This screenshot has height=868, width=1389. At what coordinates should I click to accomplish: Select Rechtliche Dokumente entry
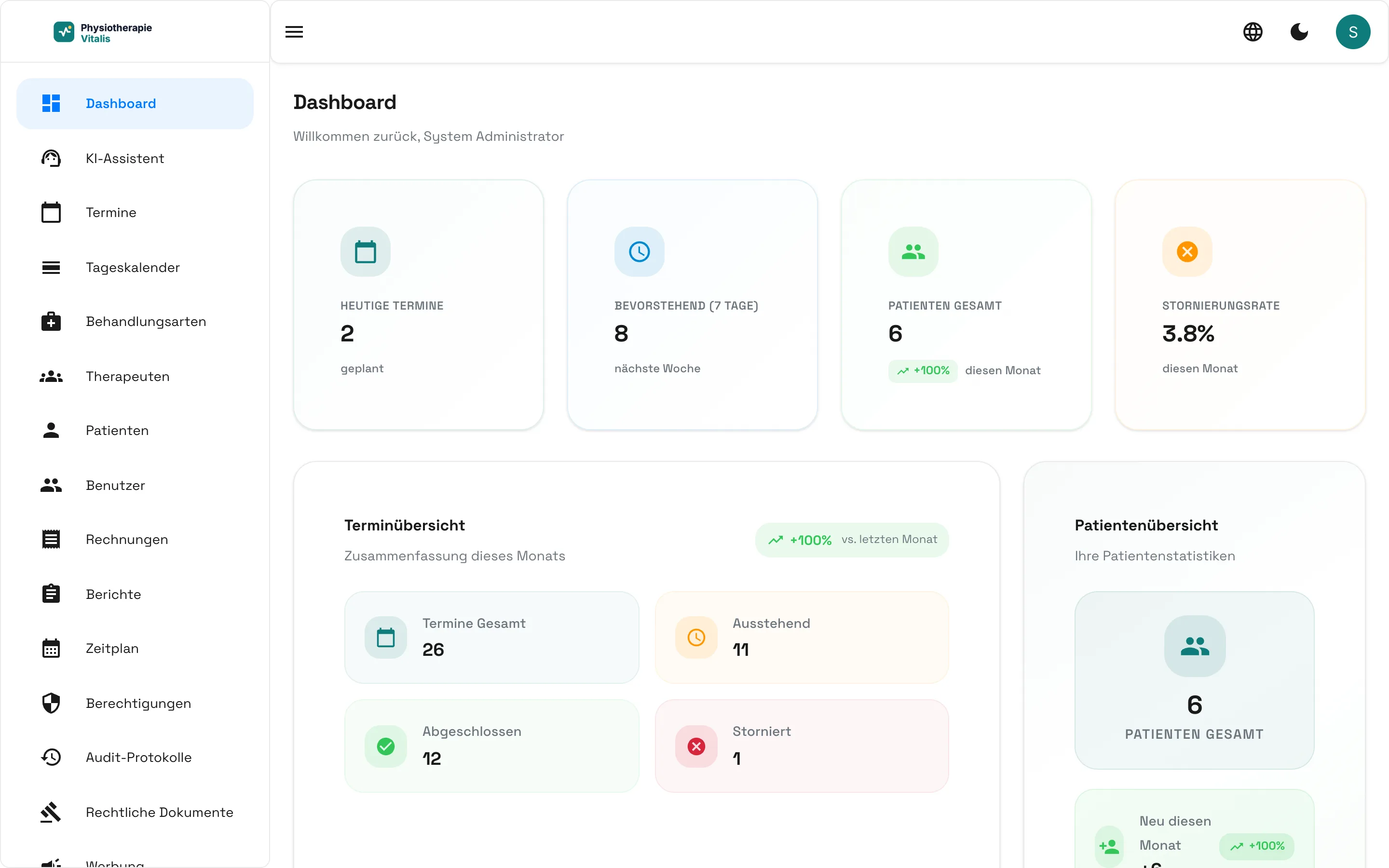click(x=135, y=812)
